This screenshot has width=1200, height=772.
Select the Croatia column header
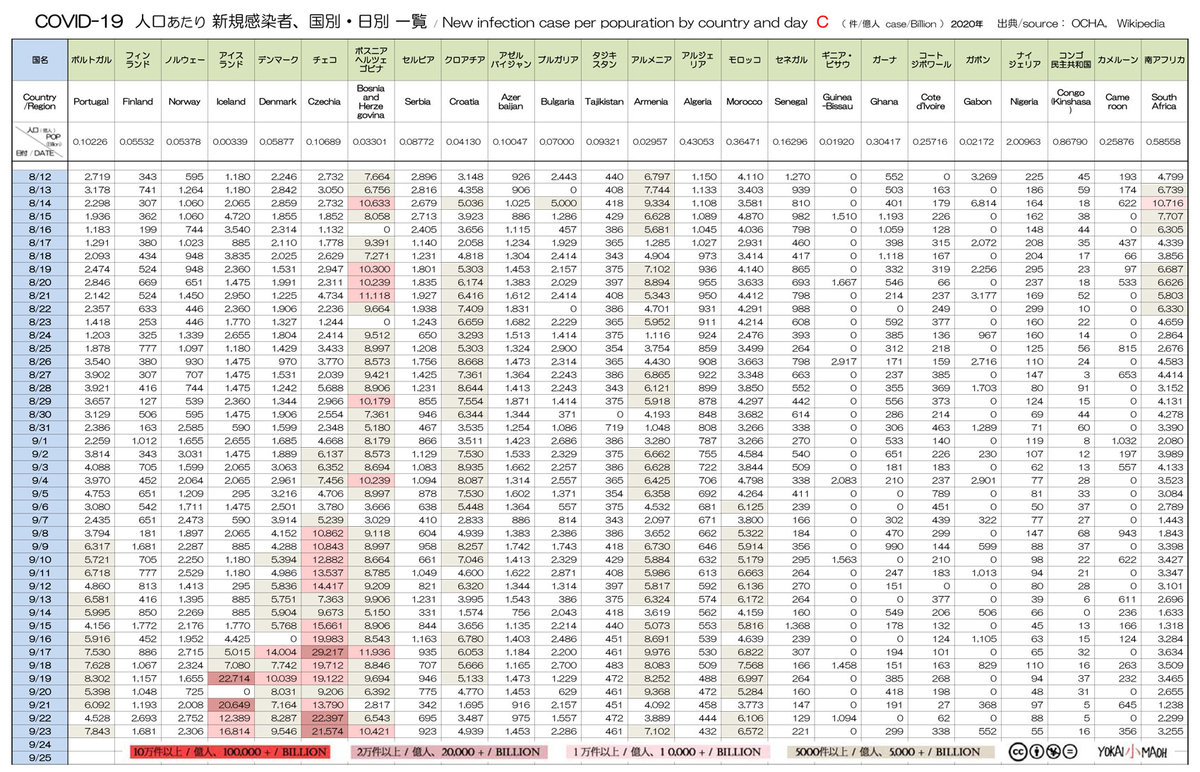tap(464, 101)
